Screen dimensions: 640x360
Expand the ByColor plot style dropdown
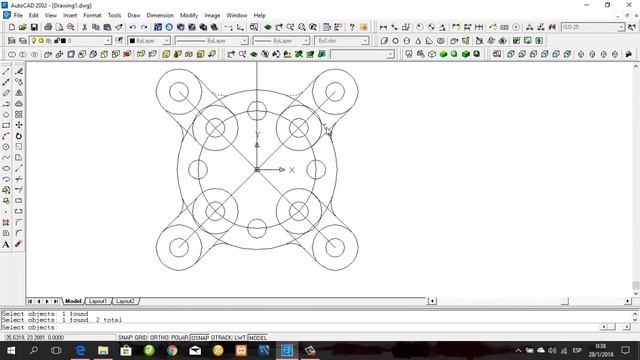click(x=364, y=41)
